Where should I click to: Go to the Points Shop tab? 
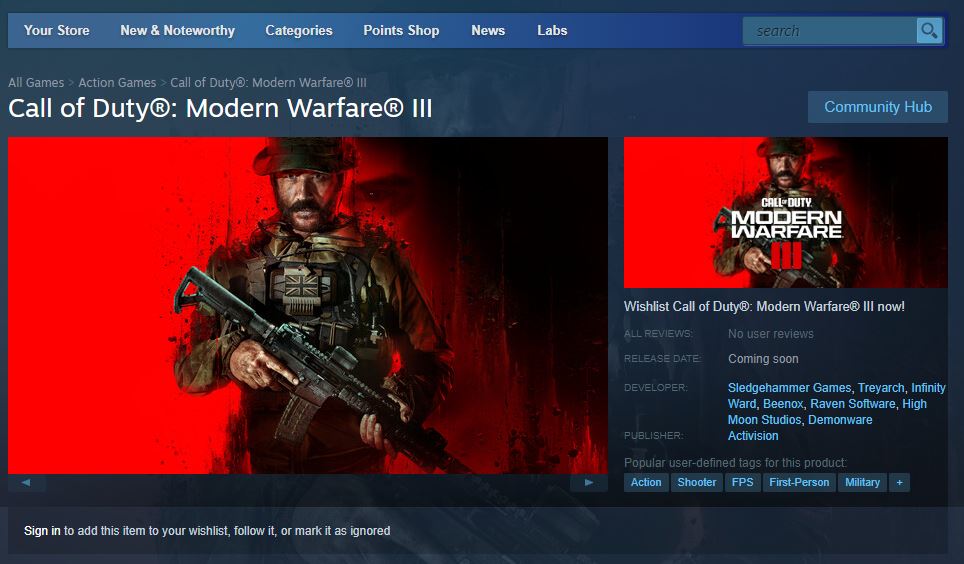401,30
